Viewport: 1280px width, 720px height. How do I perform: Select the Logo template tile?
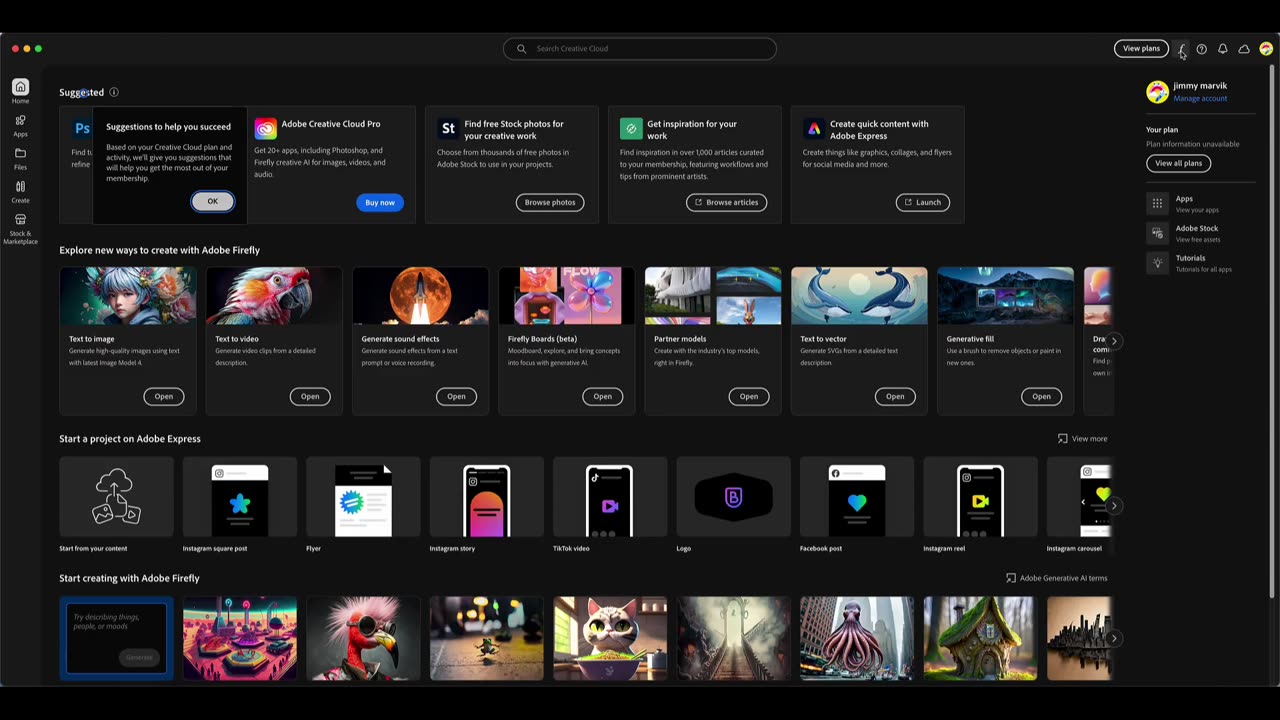(x=733, y=505)
